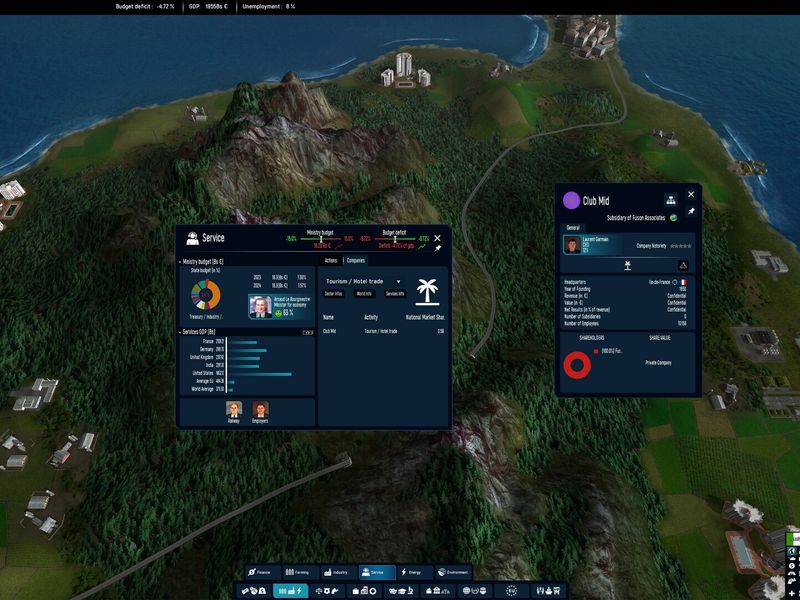Click the locate circle beside Ile-de-France

pyautogui.click(x=674, y=282)
